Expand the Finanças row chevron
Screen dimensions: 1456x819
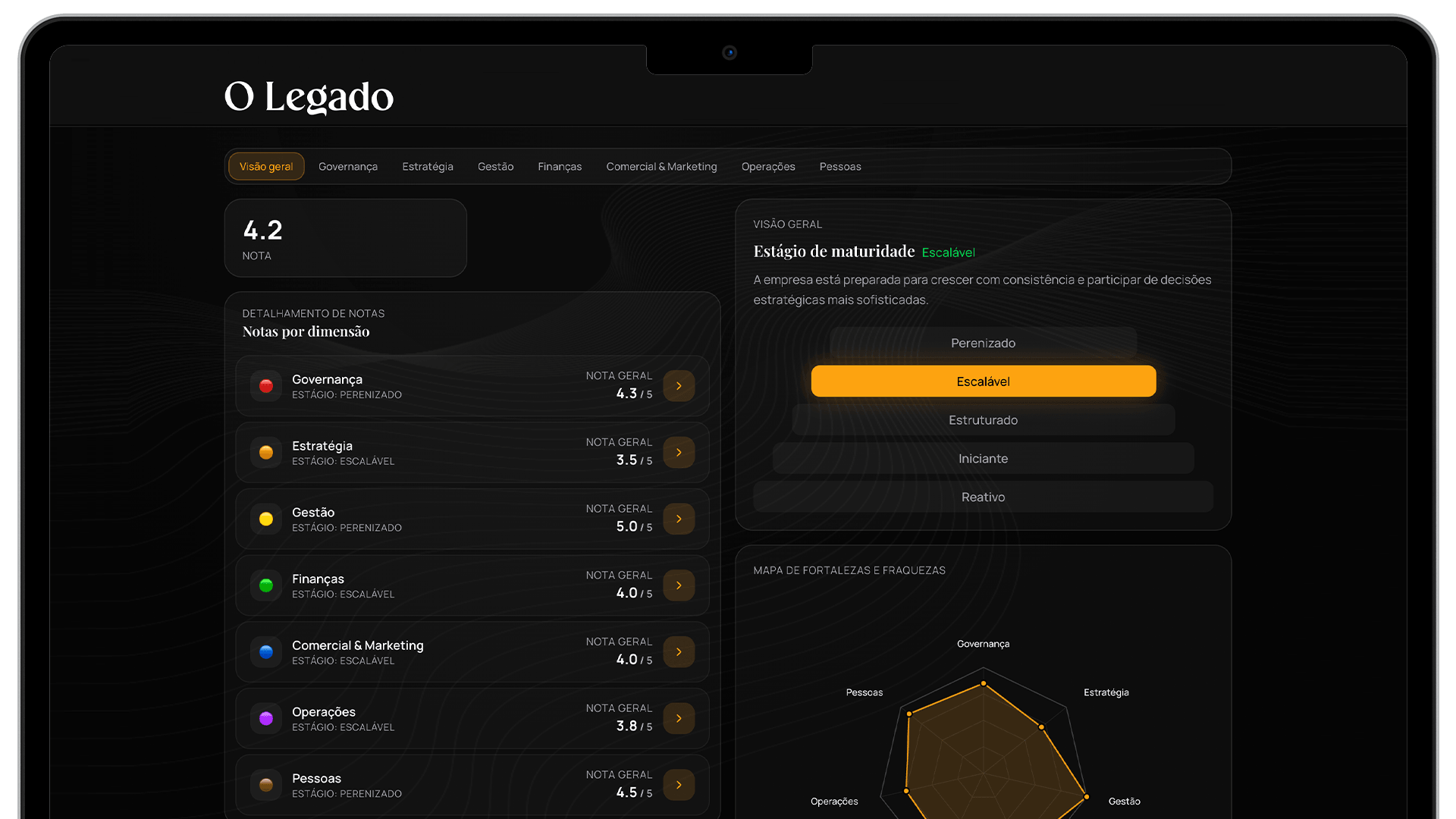pos(679,585)
